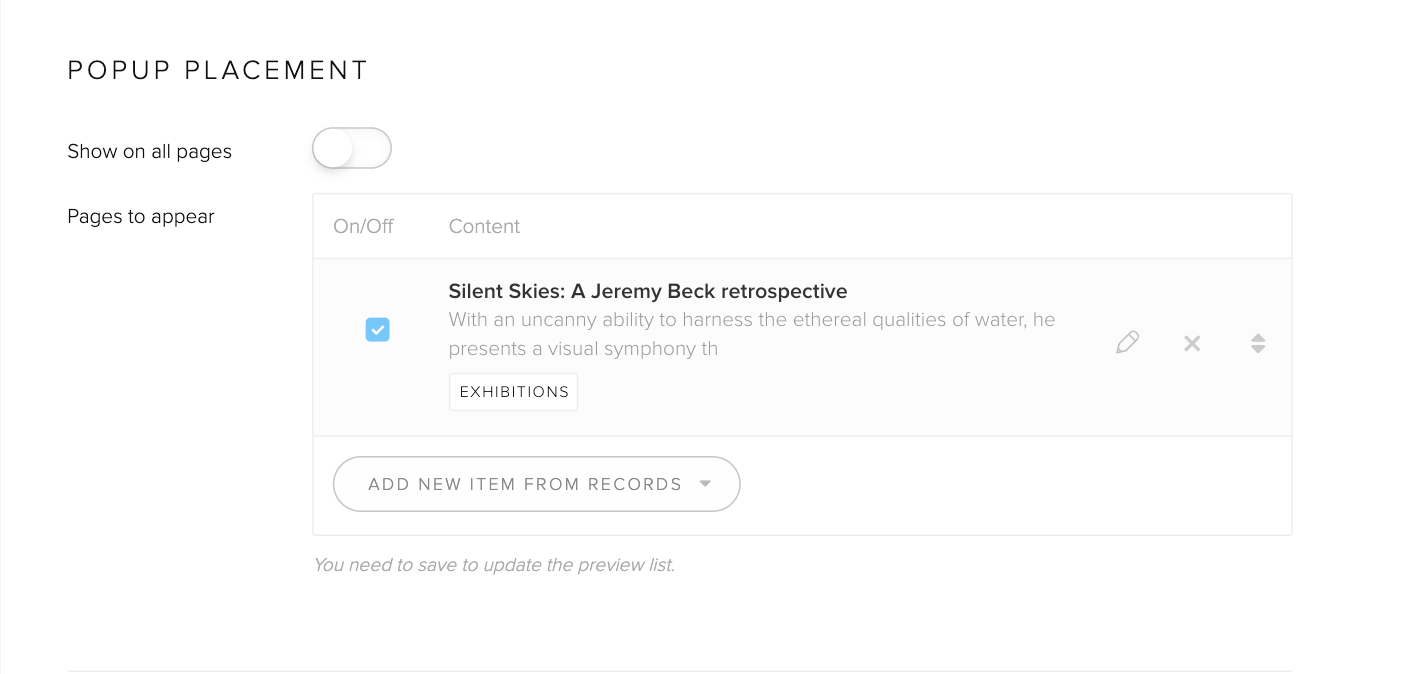Click the blue checkmark in the On/Off column
This screenshot has width=1420, height=674.
point(377,329)
